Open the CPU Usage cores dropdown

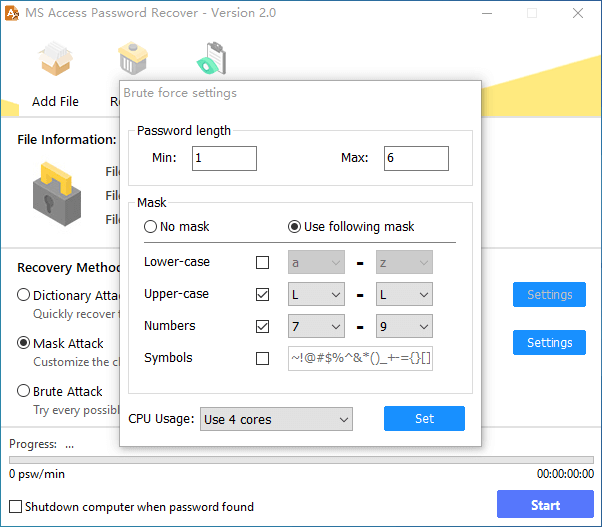[x=276, y=419]
